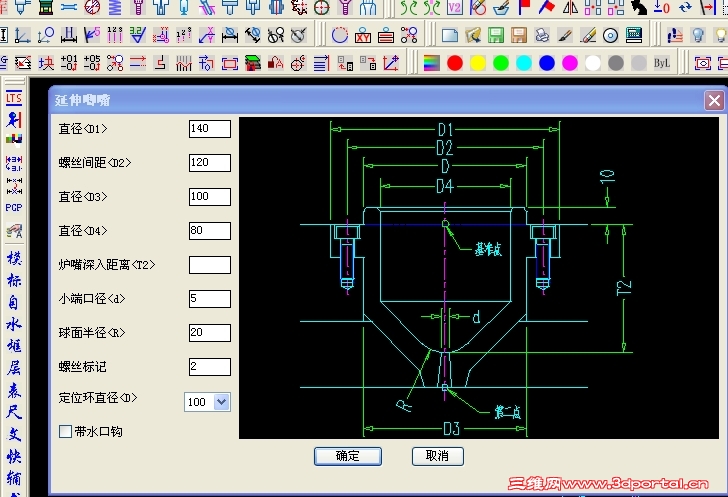
Task: Click the light bulb layer icon
Action: pyautogui.click(x=698, y=35)
